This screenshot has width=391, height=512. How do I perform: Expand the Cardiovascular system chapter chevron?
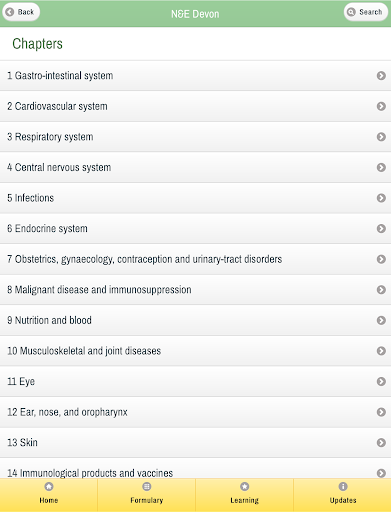pyautogui.click(x=381, y=106)
